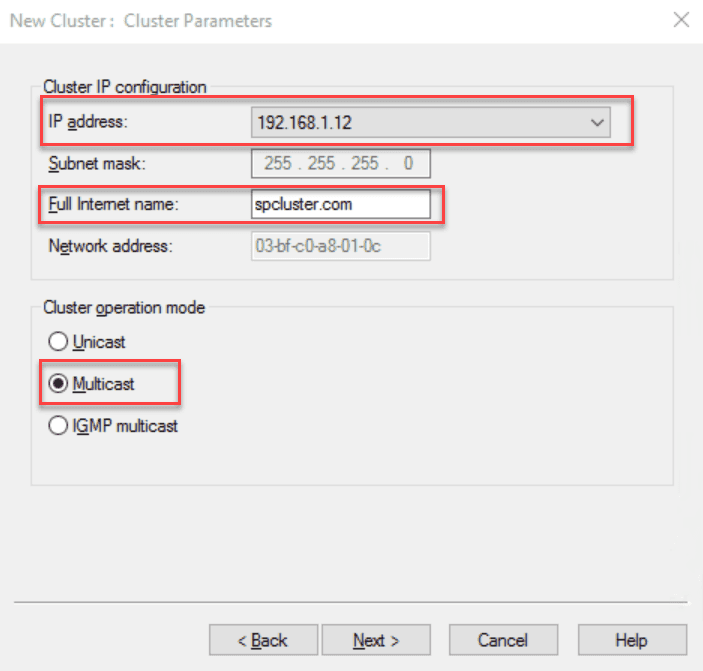
Task: Close the Cluster Parameters dialog window
Action: coord(681,20)
